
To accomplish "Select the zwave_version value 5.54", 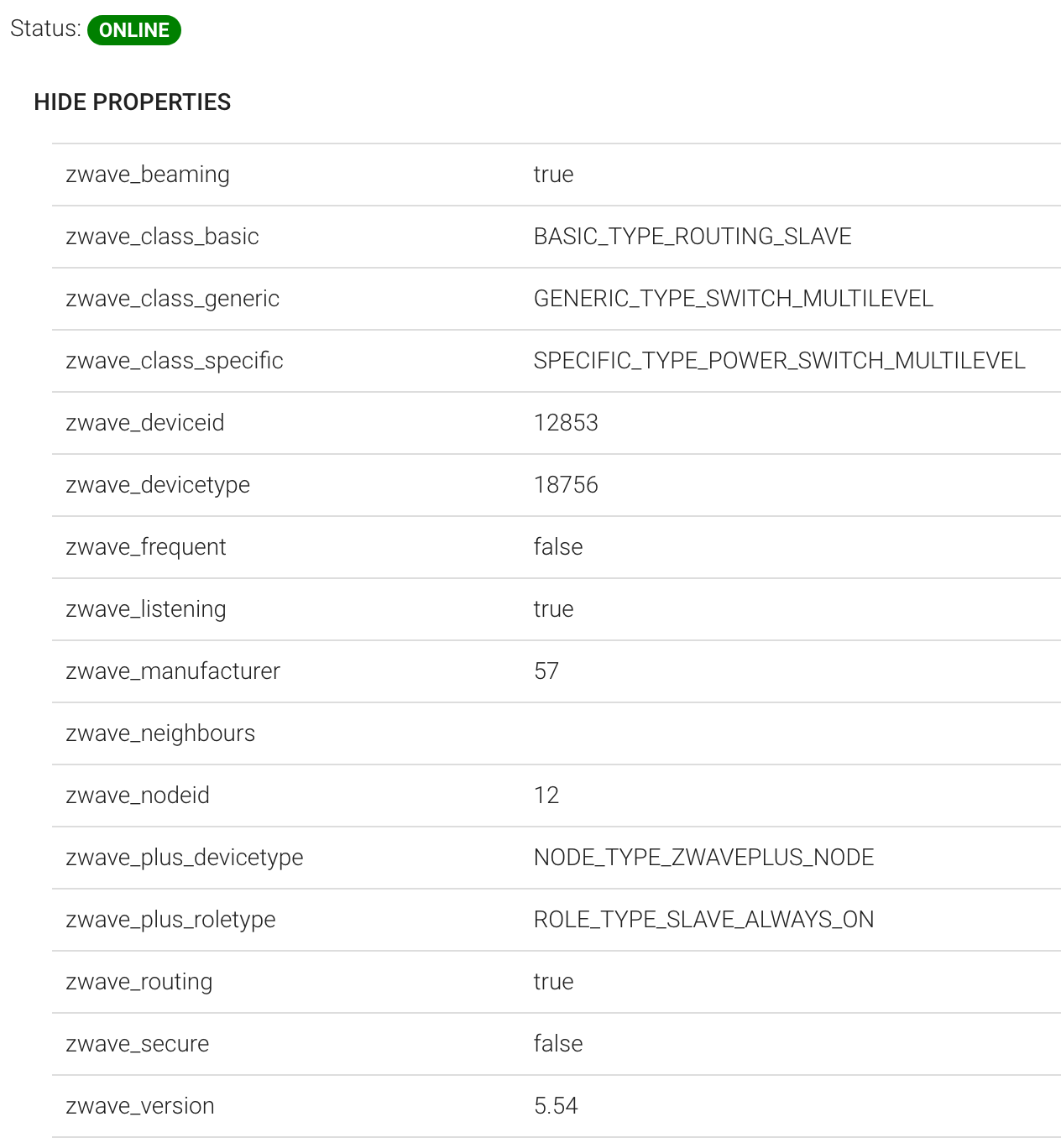I will coord(556,1106).
